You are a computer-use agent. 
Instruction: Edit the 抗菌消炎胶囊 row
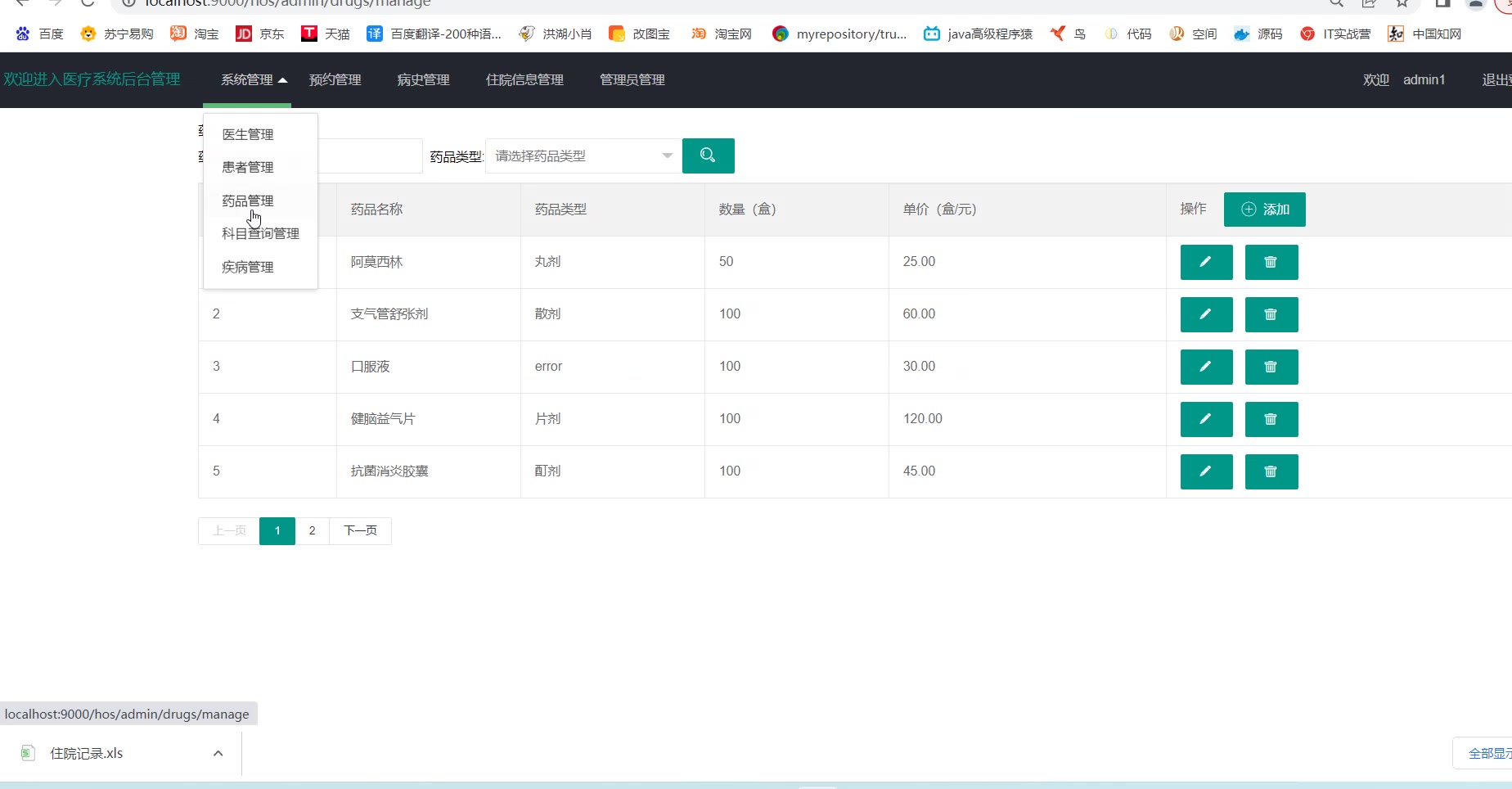1206,471
